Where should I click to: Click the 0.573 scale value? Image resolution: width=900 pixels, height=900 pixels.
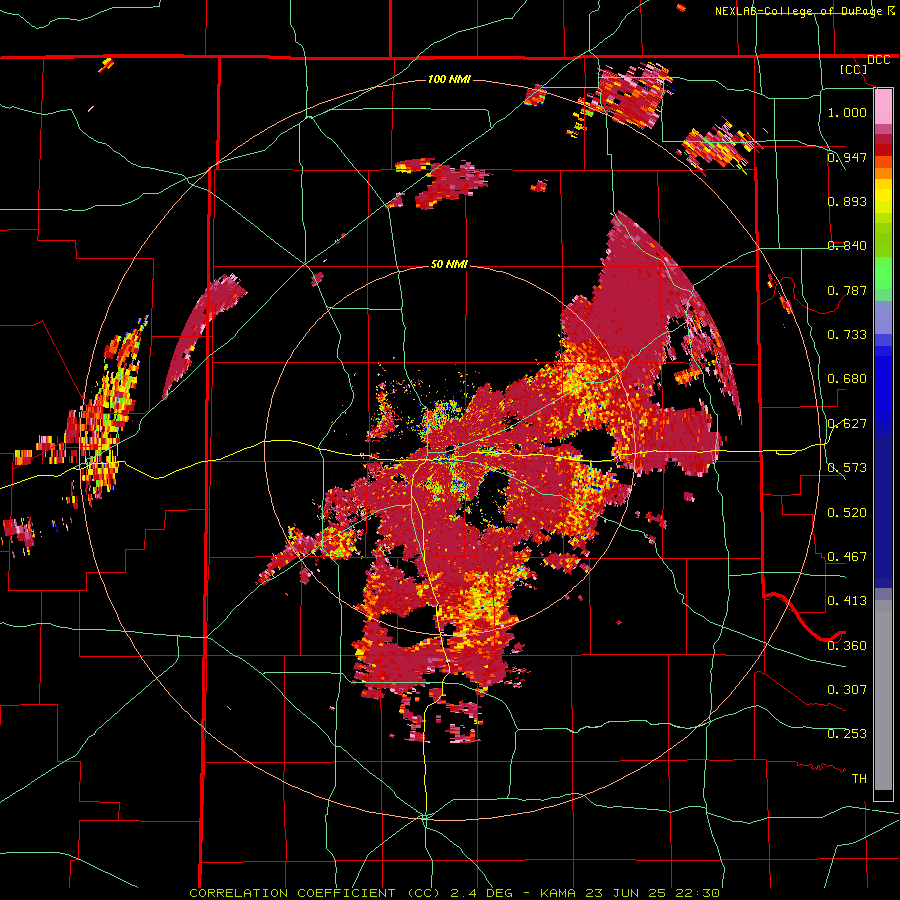click(x=847, y=468)
